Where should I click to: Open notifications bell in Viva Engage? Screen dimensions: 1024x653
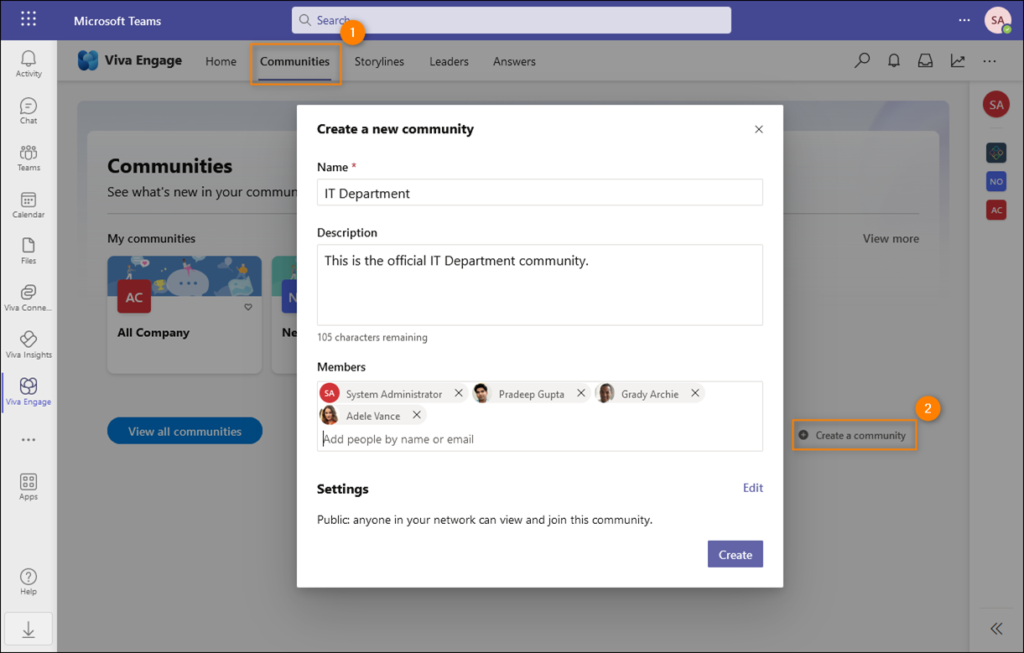893,61
